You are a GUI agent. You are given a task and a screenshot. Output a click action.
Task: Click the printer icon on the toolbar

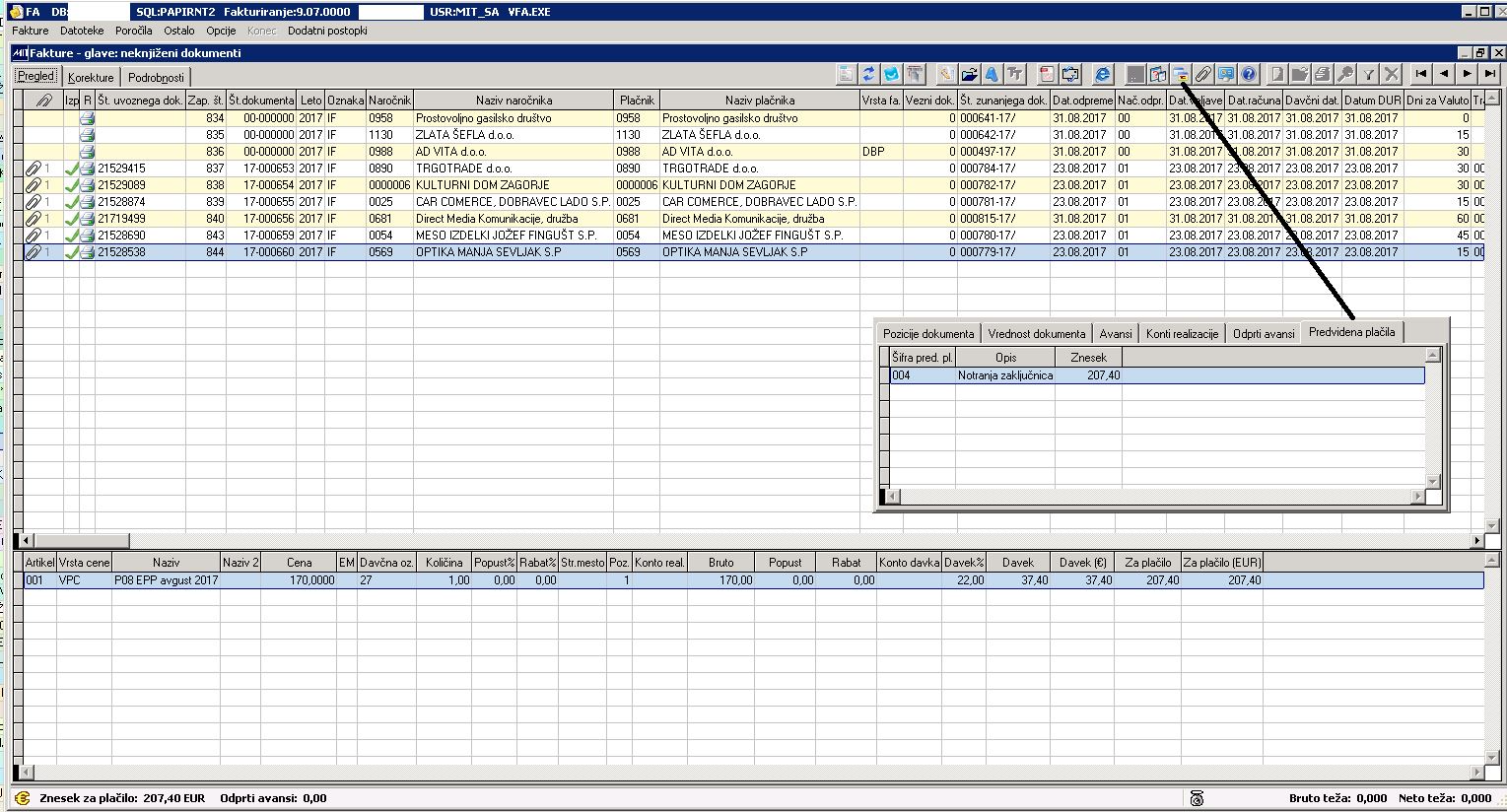pos(1321,74)
